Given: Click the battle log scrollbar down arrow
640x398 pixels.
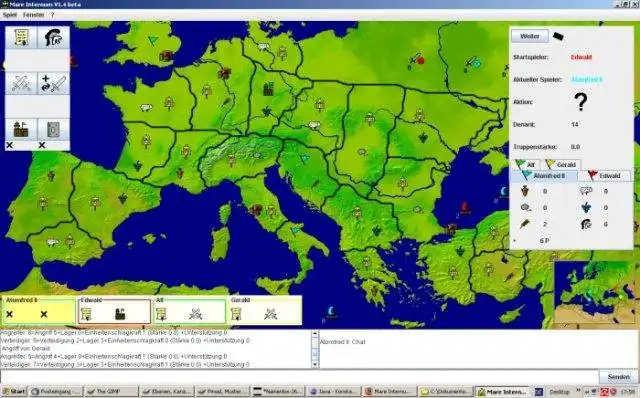Looking at the screenshot, I should tap(315, 364).
